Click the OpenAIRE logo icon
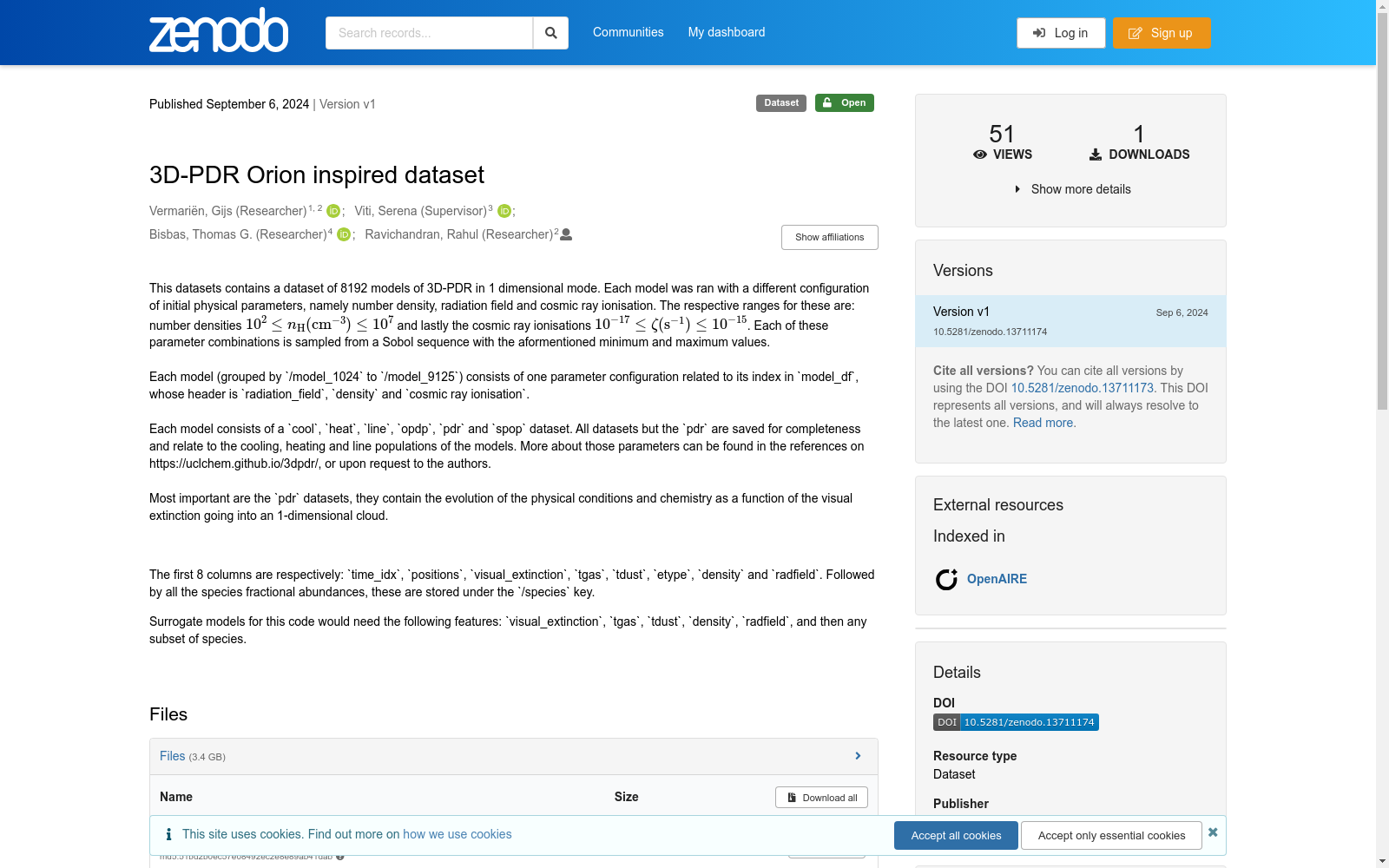The image size is (1389, 868). pyautogui.click(x=946, y=579)
